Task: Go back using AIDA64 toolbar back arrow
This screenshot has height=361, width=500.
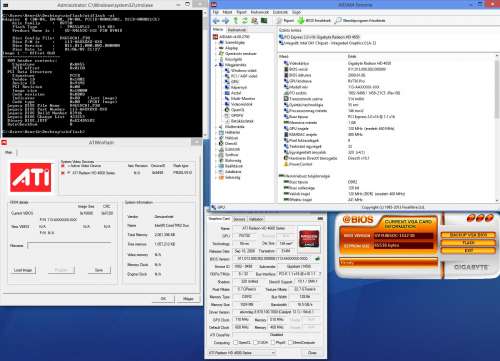Action: [216, 21]
